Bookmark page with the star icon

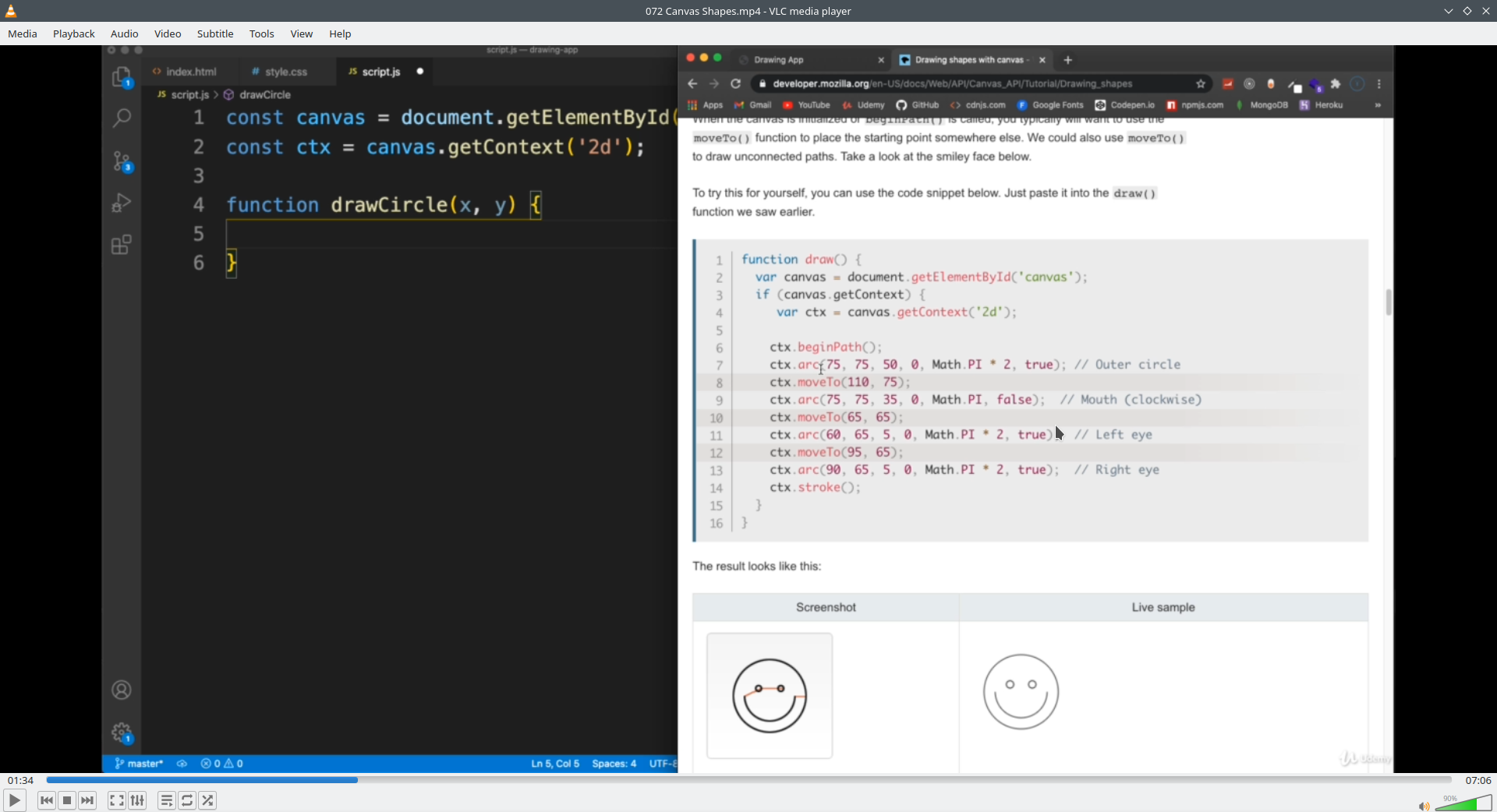click(x=1201, y=83)
